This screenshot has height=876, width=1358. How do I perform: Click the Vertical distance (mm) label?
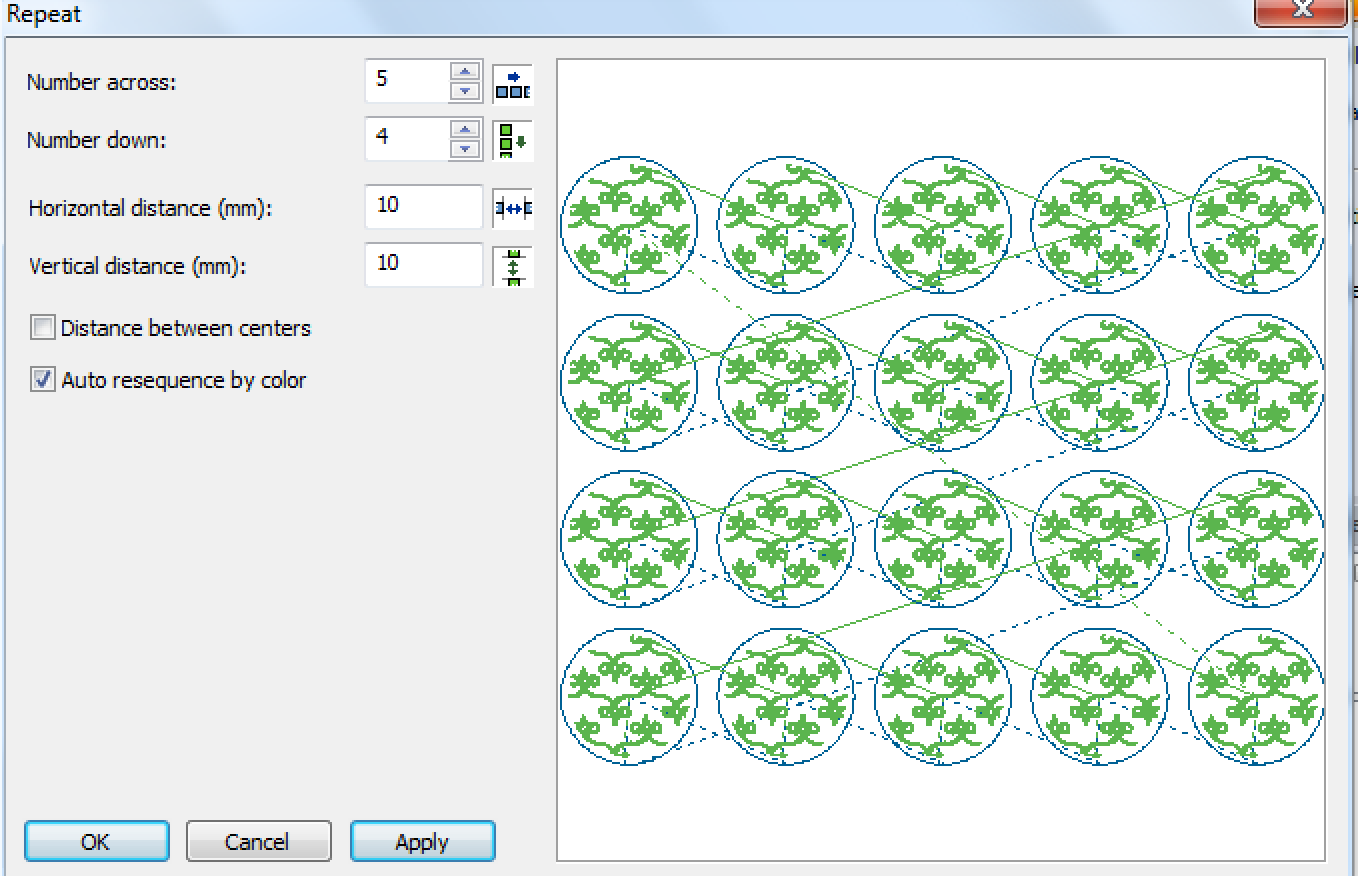136,266
